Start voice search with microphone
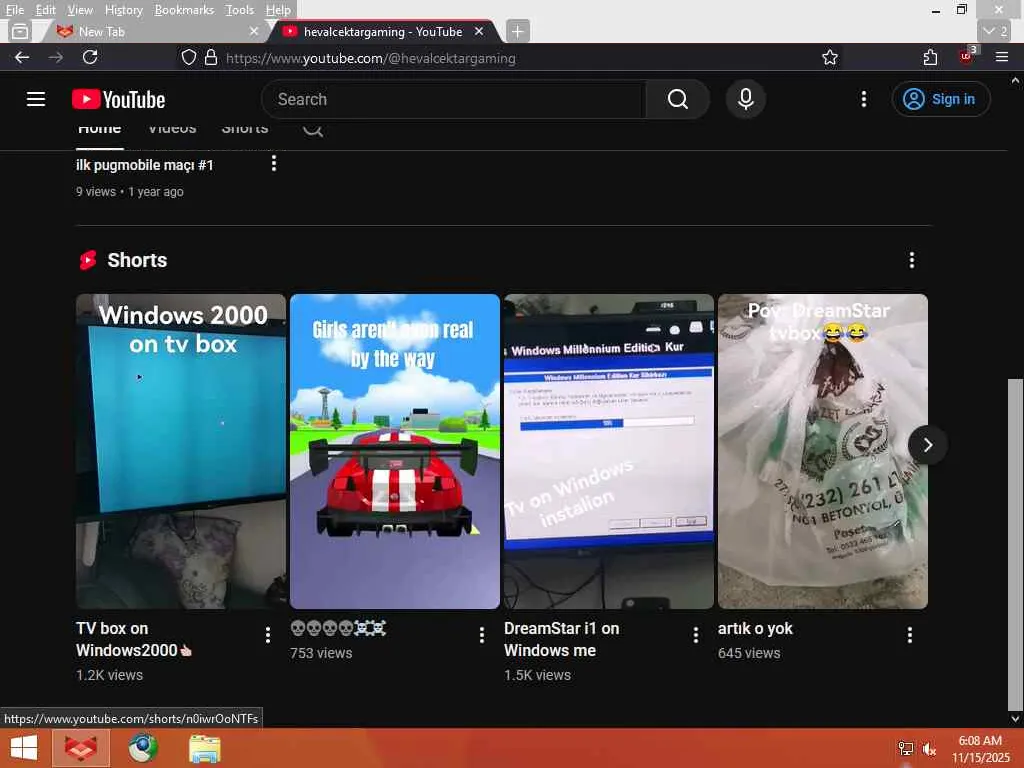This screenshot has width=1024, height=768. (745, 99)
